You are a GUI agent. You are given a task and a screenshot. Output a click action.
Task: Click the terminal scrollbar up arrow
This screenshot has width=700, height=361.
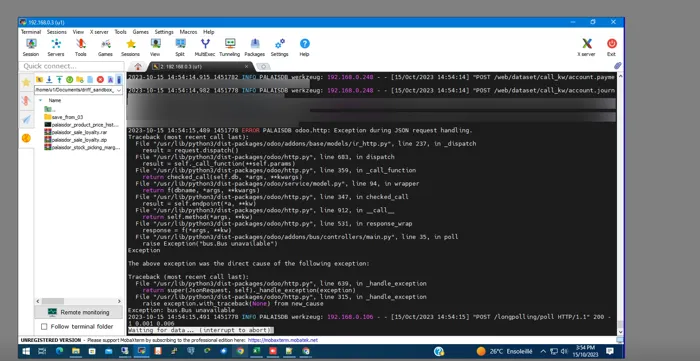pyautogui.click(x=620, y=77)
